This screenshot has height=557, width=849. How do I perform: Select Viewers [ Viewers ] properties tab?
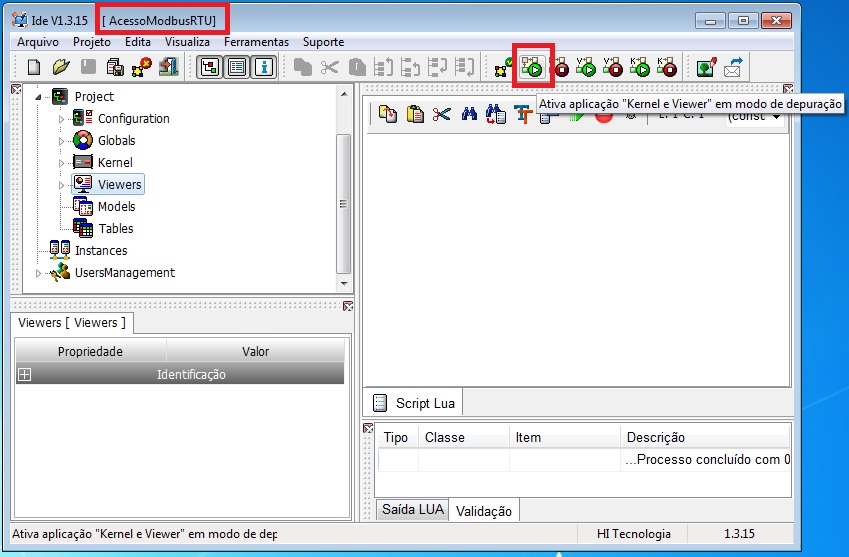[x=72, y=323]
